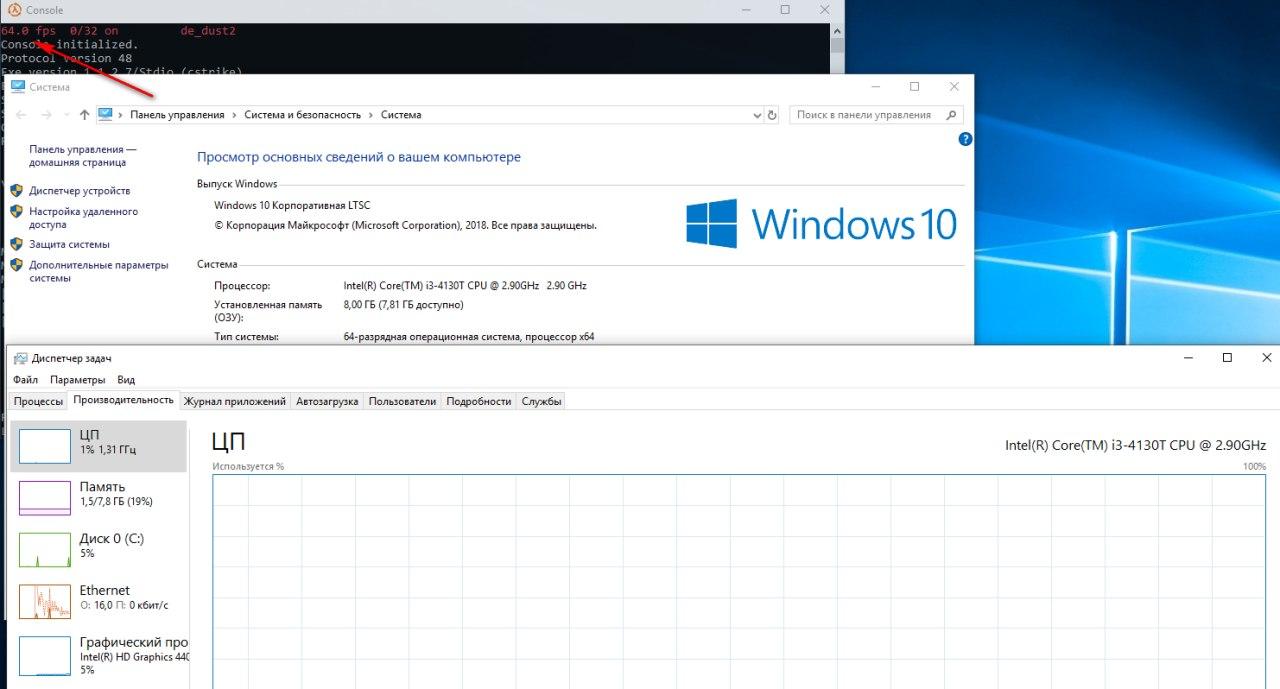The image size is (1280, 689).
Task: Expand the address bar history dropdown
Action: 757,115
